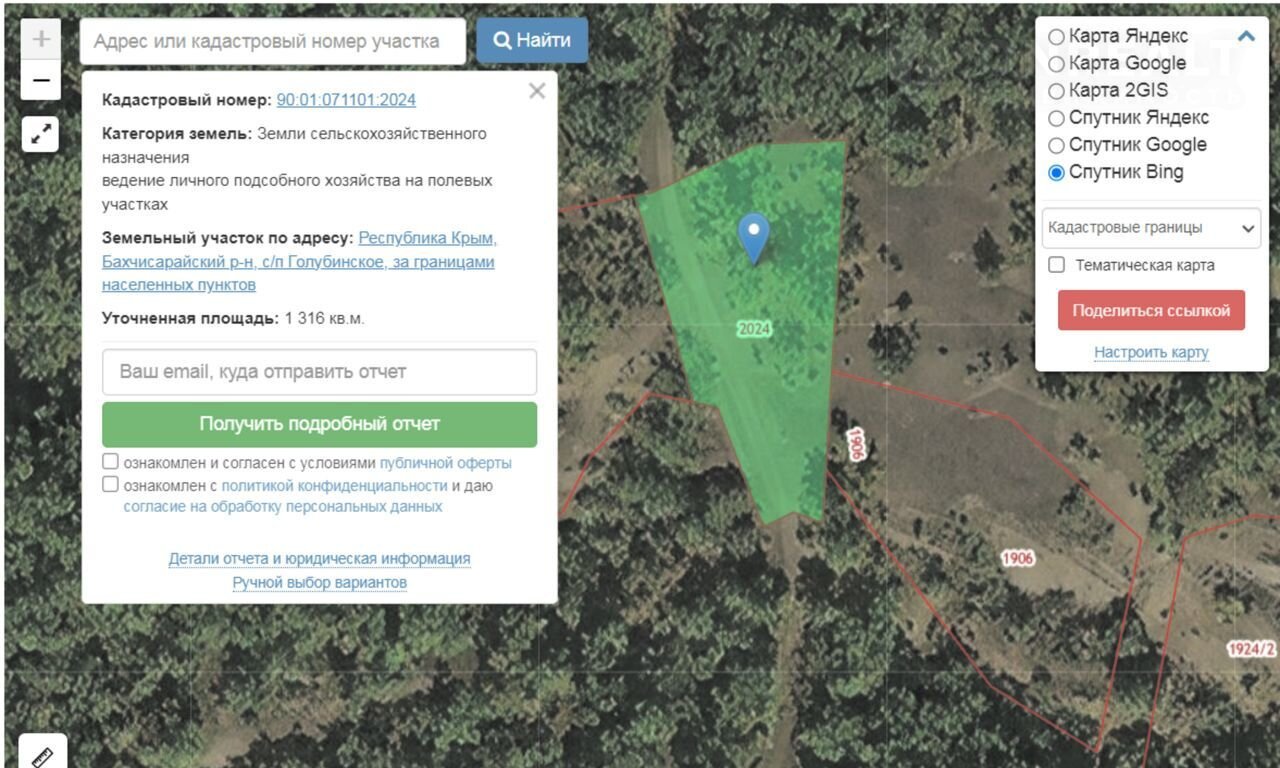Check the публичной оферты agreement box

[111, 462]
